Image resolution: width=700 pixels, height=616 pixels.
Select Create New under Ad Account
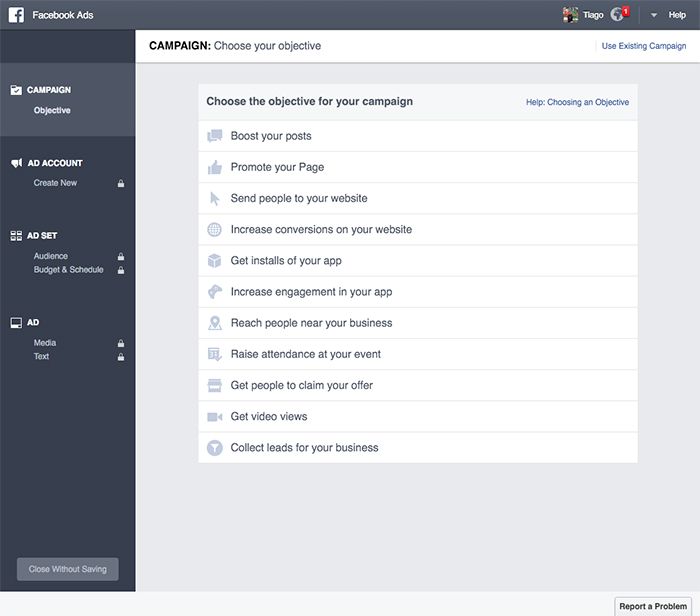point(55,183)
